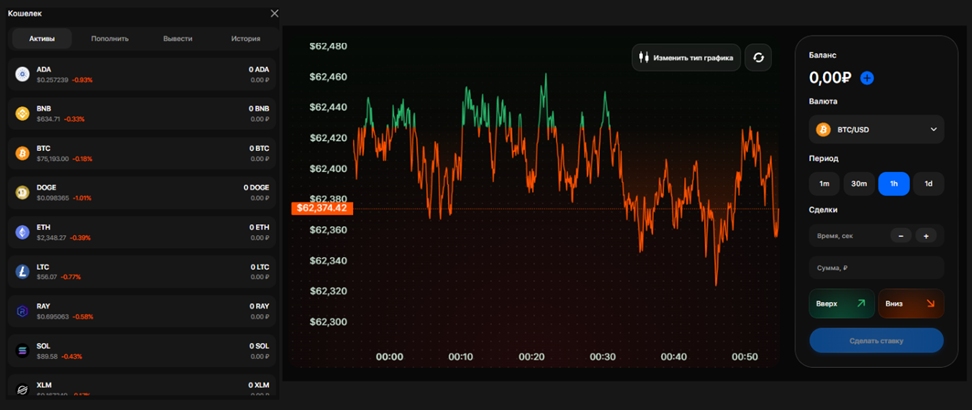Open the История tab

tap(245, 39)
